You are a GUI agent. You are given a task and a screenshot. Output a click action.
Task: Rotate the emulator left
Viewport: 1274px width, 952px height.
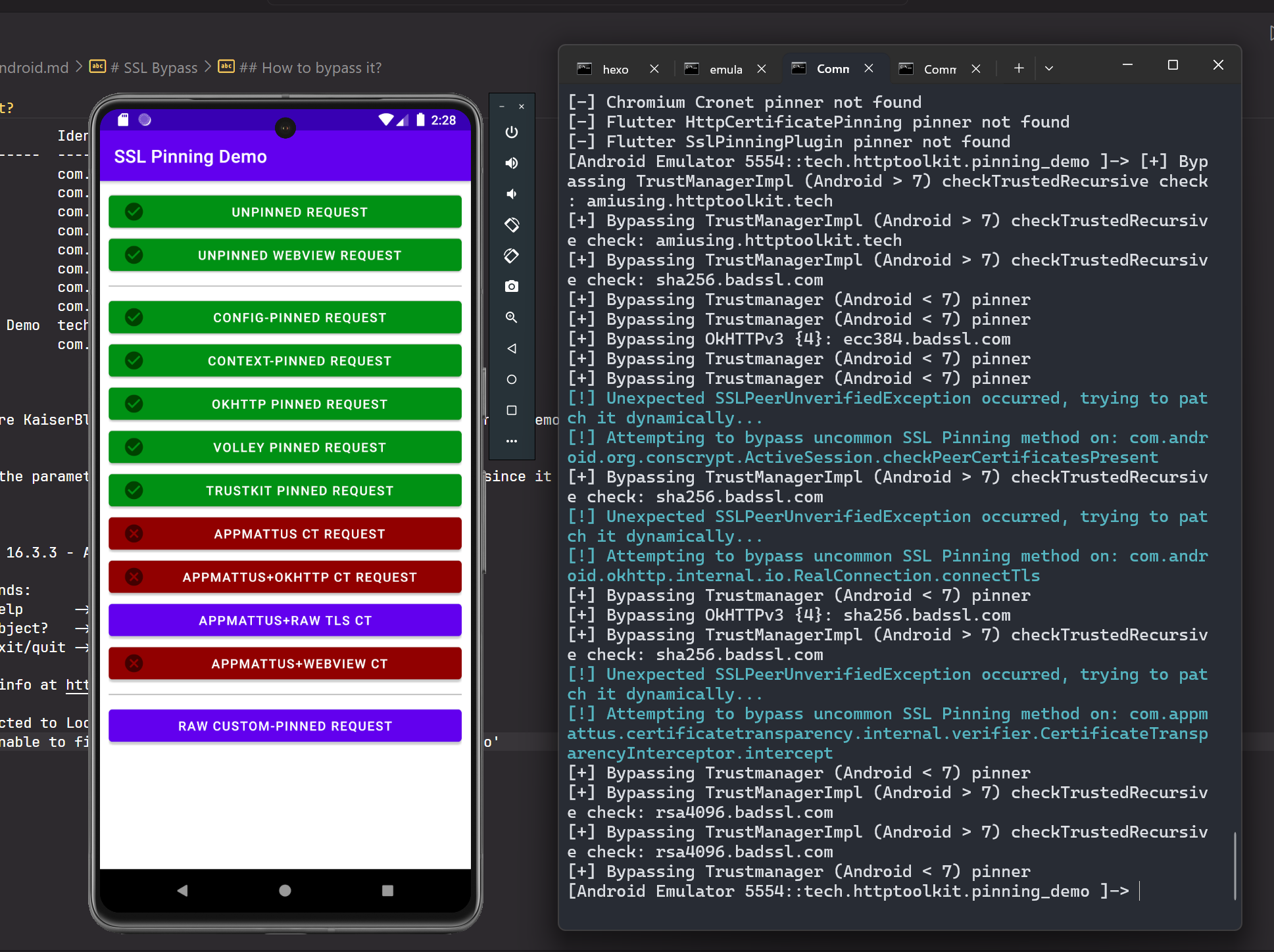click(x=512, y=225)
